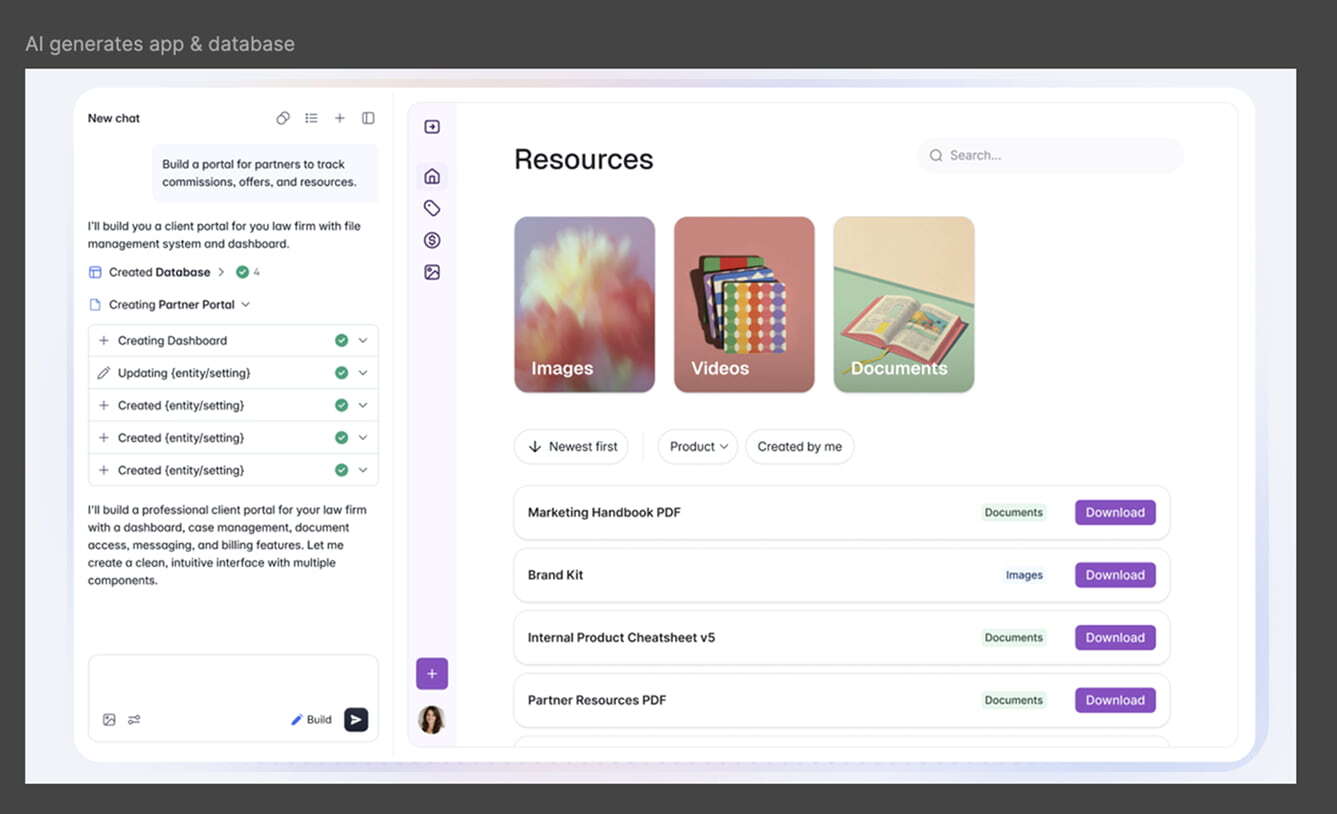Open the tag (offers) icon in the sidebar
The image size is (1337, 814).
pos(432,208)
